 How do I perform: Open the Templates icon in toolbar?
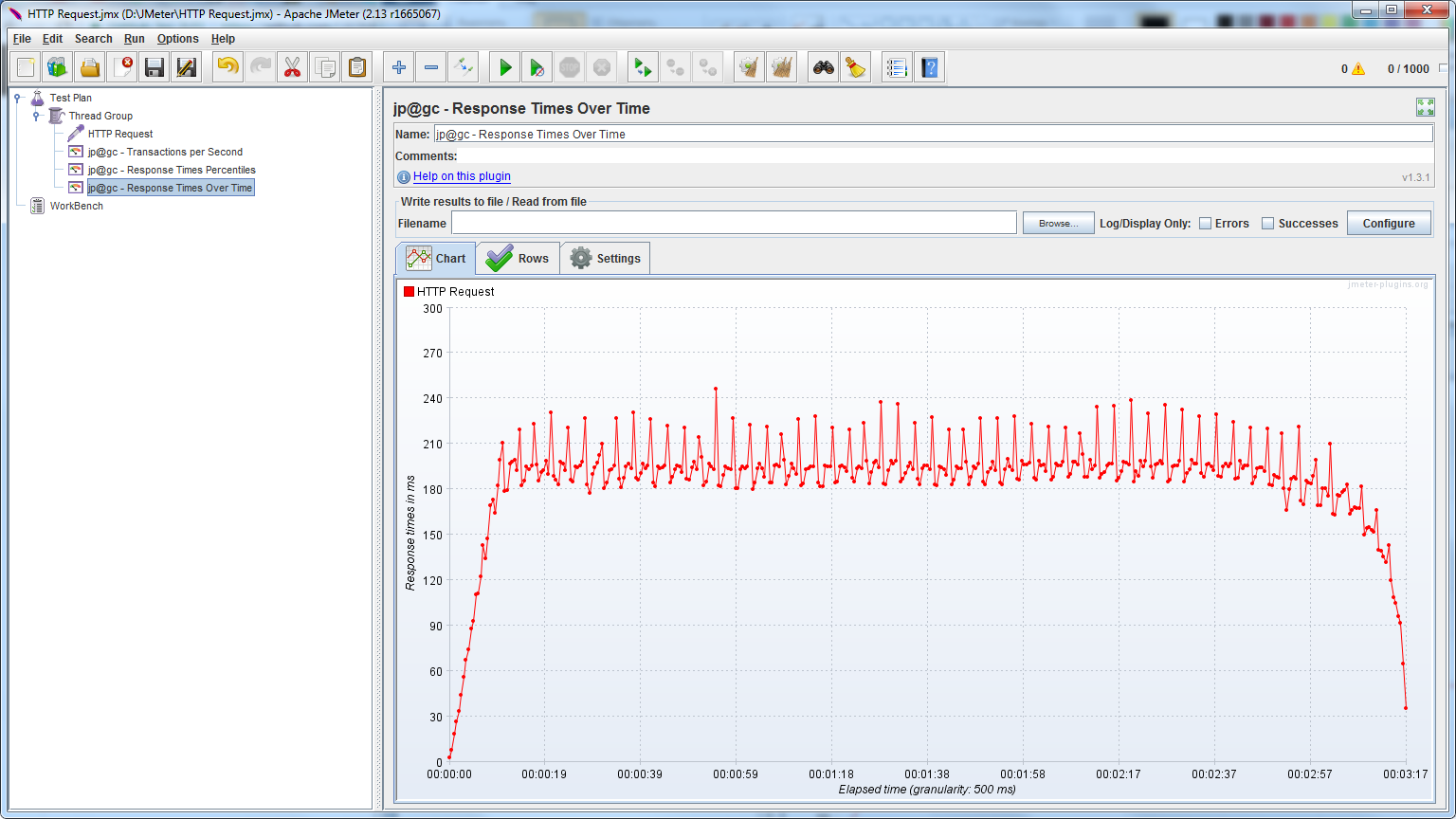(x=58, y=67)
